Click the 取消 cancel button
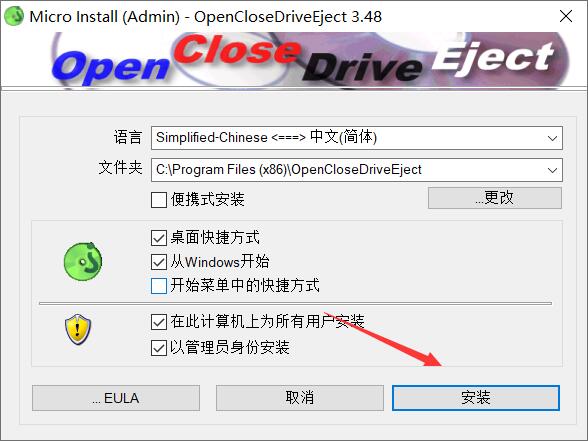Viewport: 588px width, 441px height. (x=300, y=398)
